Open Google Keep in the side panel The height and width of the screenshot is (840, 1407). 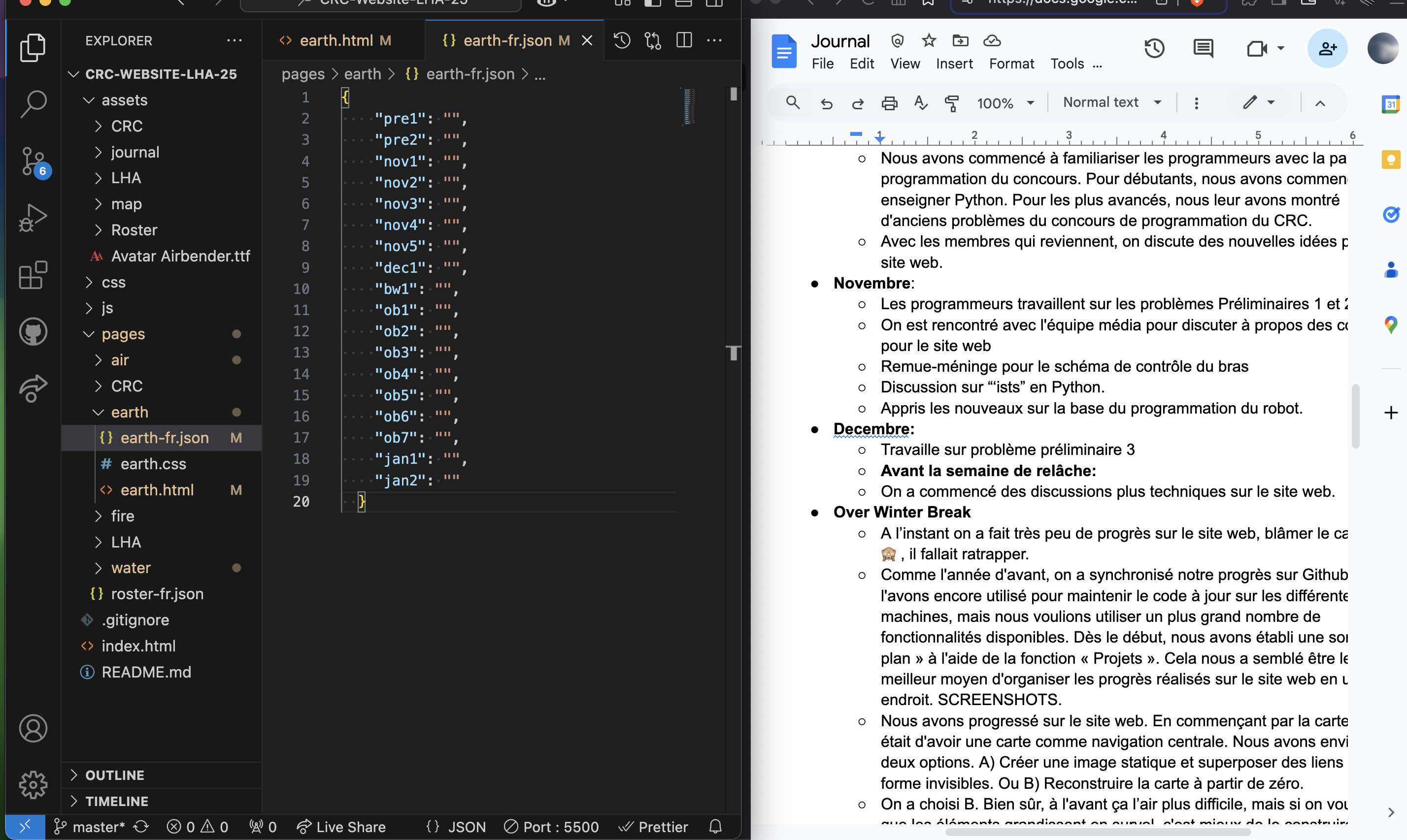click(x=1391, y=160)
